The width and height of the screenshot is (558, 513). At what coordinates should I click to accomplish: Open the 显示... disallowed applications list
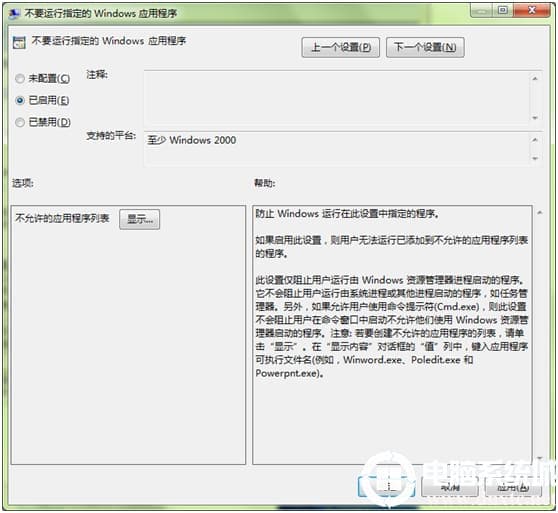pyautogui.click(x=140, y=219)
